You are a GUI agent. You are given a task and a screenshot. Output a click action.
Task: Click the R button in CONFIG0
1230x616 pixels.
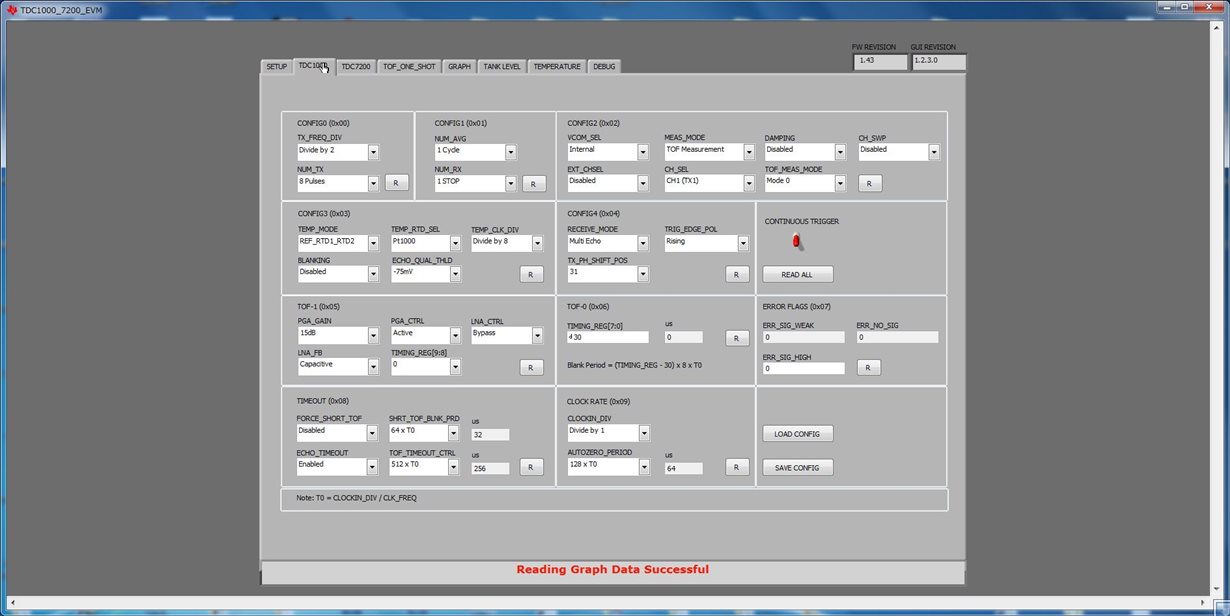tap(396, 183)
